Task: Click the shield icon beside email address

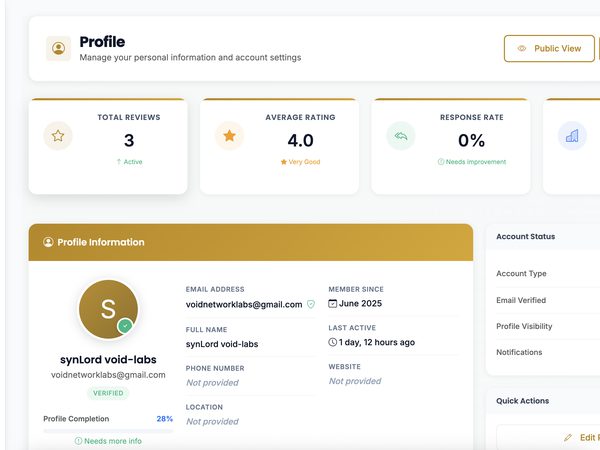Action: (x=311, y=304)
